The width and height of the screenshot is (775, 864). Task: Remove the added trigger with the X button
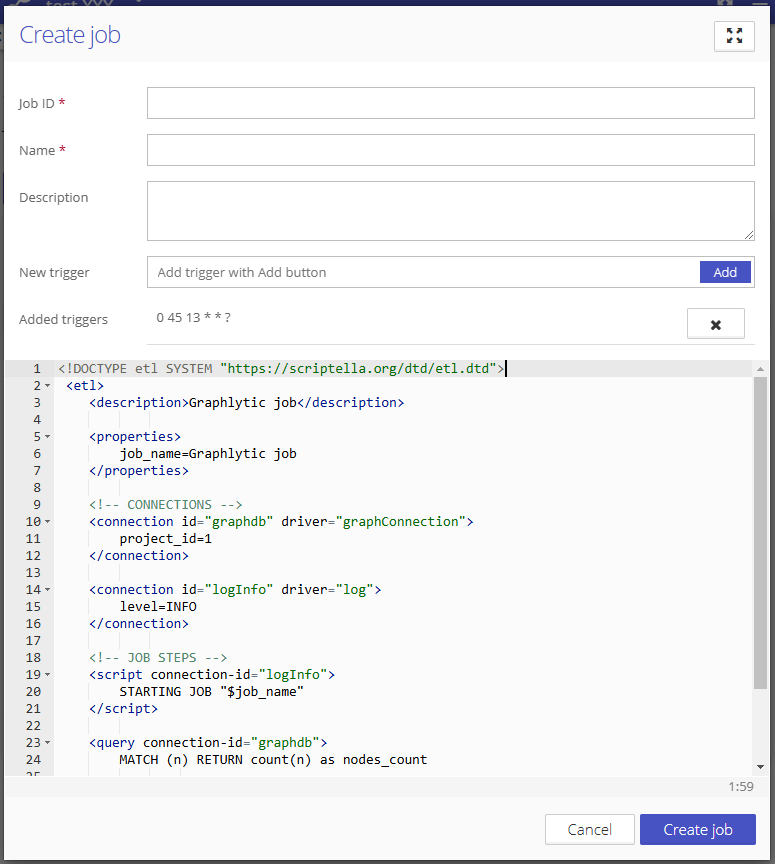[715, 324]
